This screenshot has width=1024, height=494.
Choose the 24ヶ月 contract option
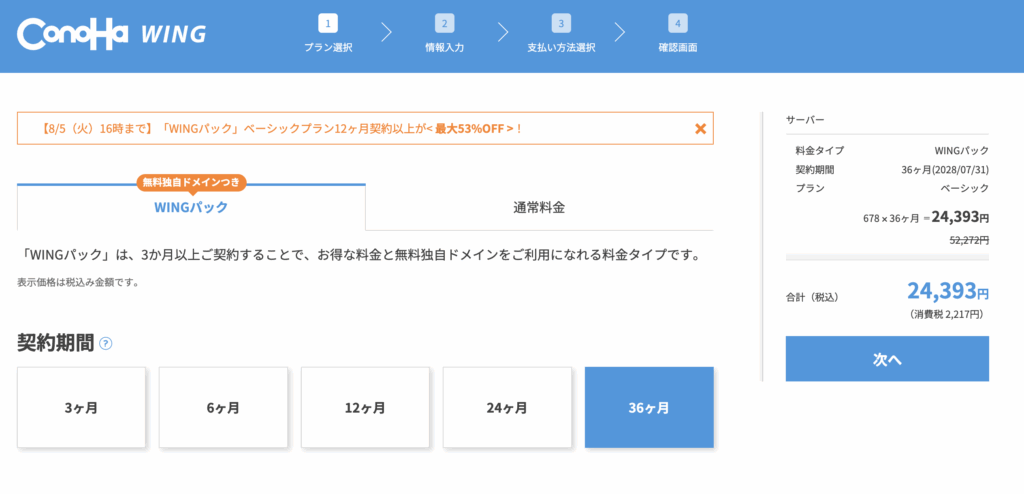(x=507, y=408)
